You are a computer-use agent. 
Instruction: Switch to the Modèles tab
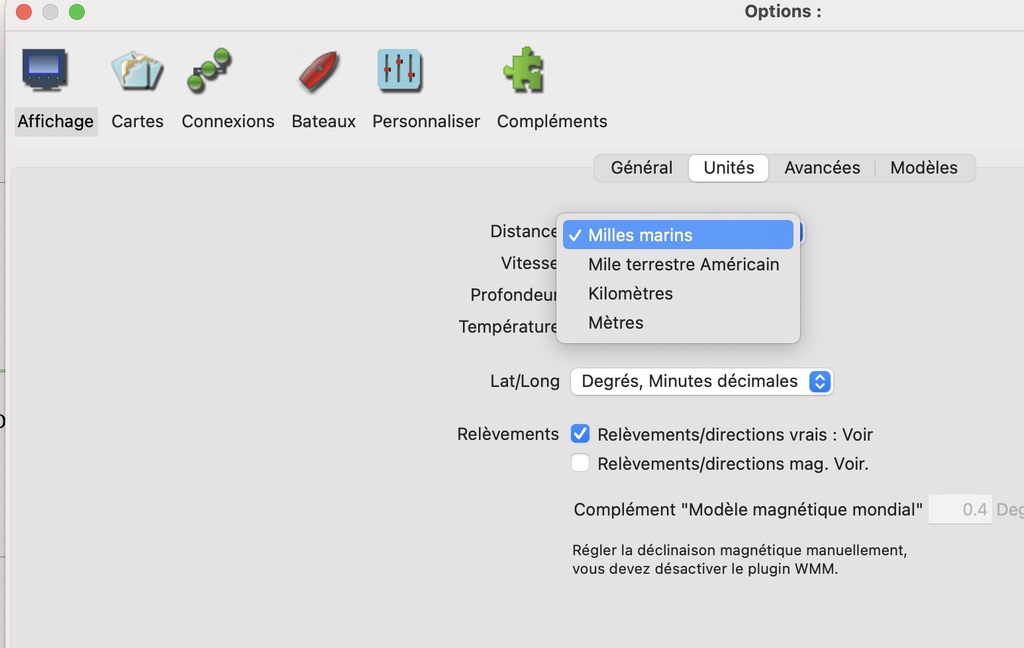tap(923, 168)
